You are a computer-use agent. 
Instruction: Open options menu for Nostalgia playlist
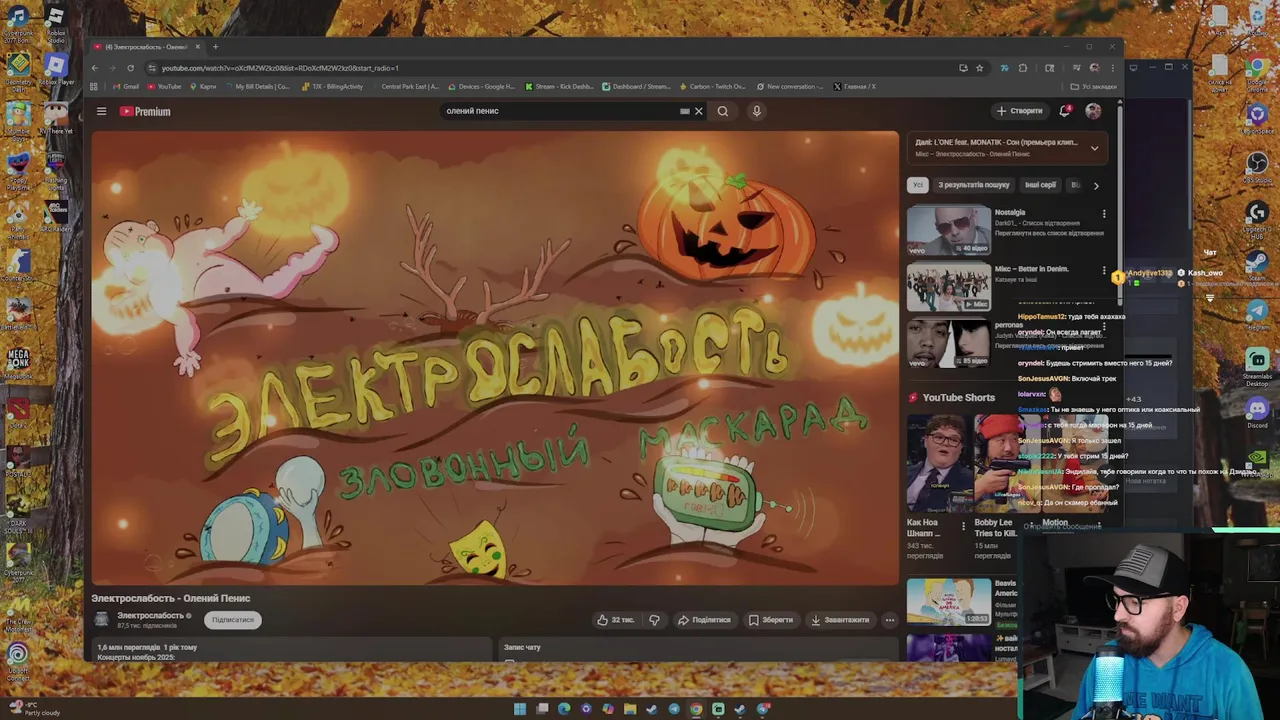pos(1104,214)
